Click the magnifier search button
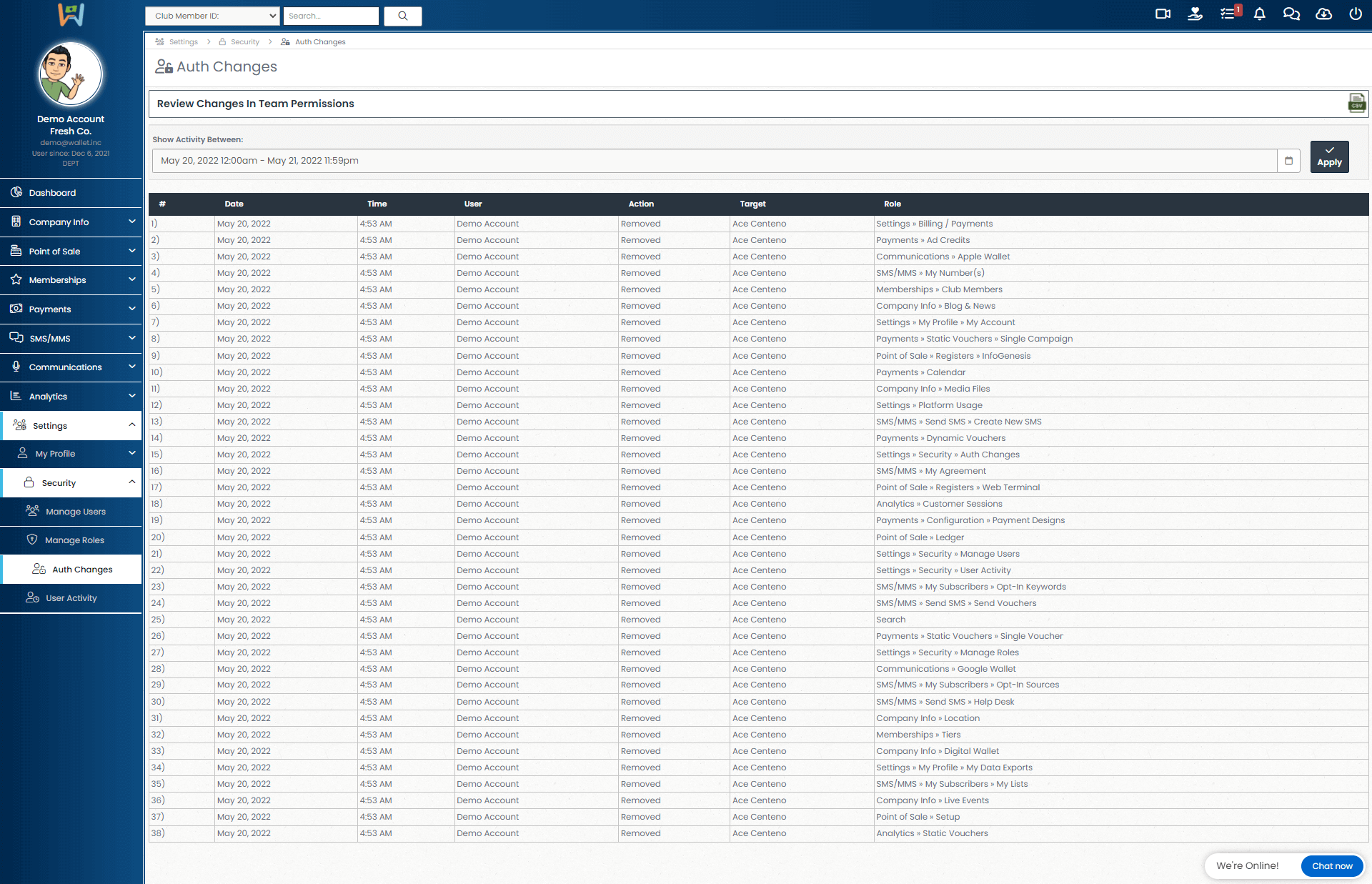Screen dimensions: 1372x884 (403, 16)
